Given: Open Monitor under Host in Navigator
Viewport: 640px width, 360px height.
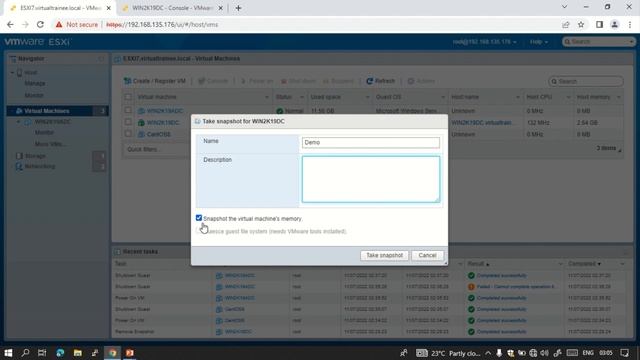Looking at the screenshot, I should [x=34, y=95].
